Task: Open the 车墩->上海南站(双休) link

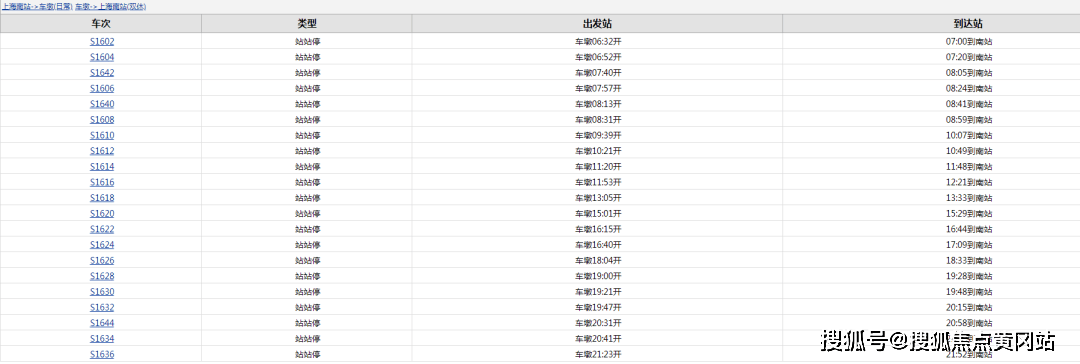Action: tap(110, 6)
